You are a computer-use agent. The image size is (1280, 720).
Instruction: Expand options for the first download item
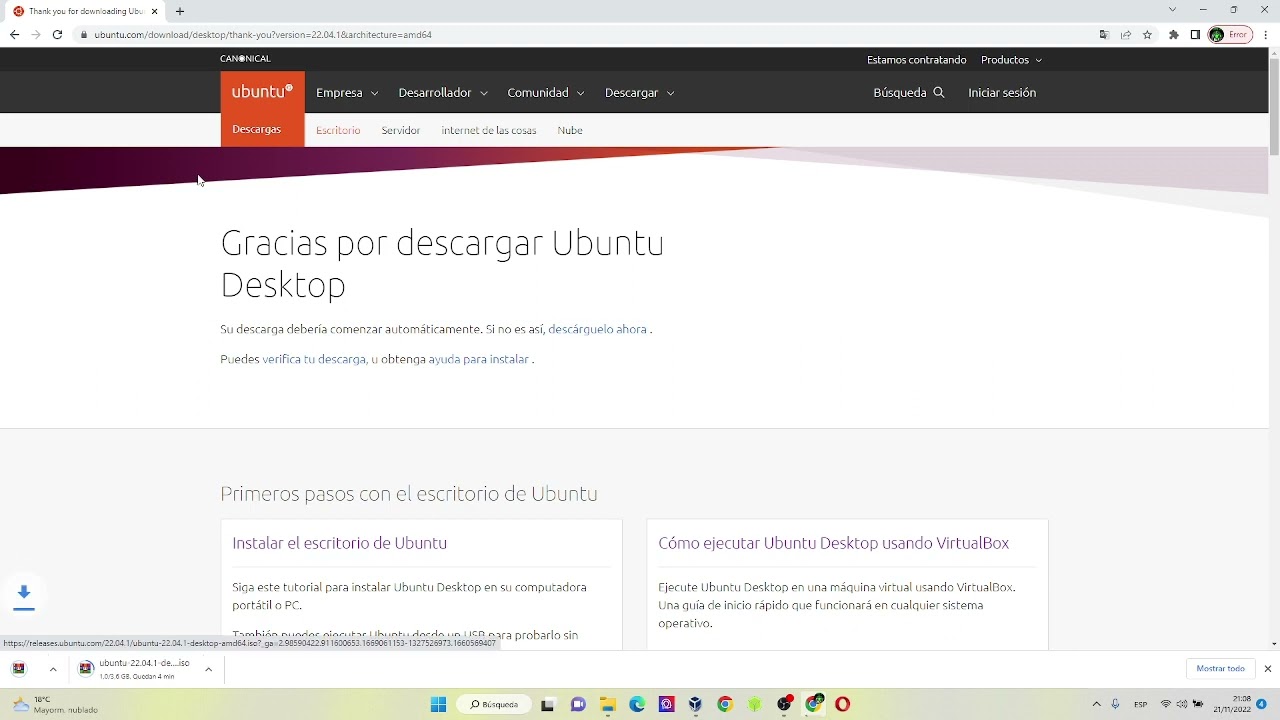pos(53,669)
